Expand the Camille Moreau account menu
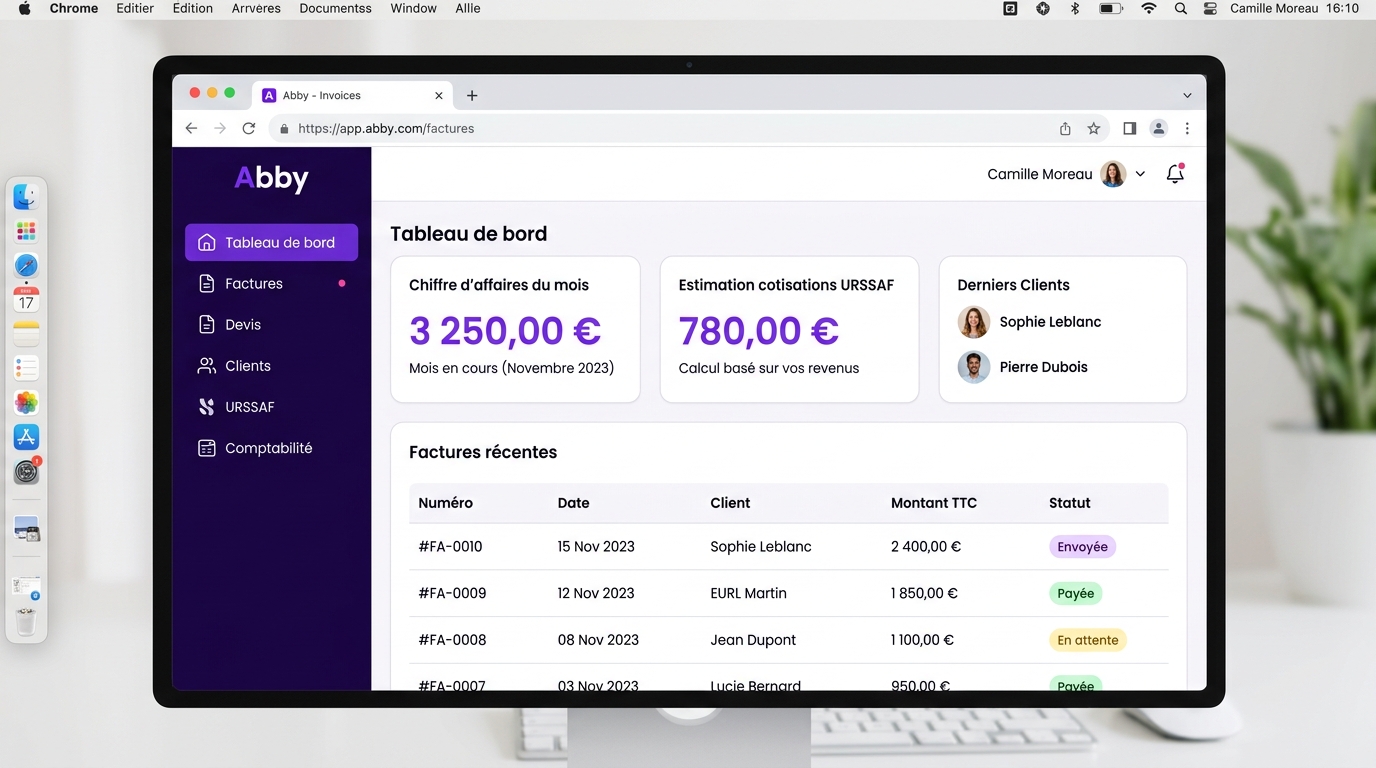The height and width of the screenshot is (768, 1376). pos(1140,174)
